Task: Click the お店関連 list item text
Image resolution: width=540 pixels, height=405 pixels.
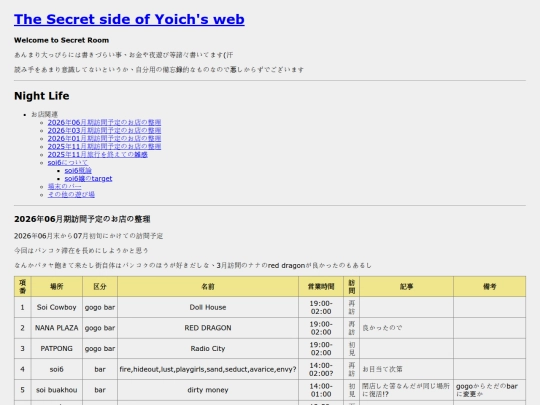Action: [x=44, y=114]
